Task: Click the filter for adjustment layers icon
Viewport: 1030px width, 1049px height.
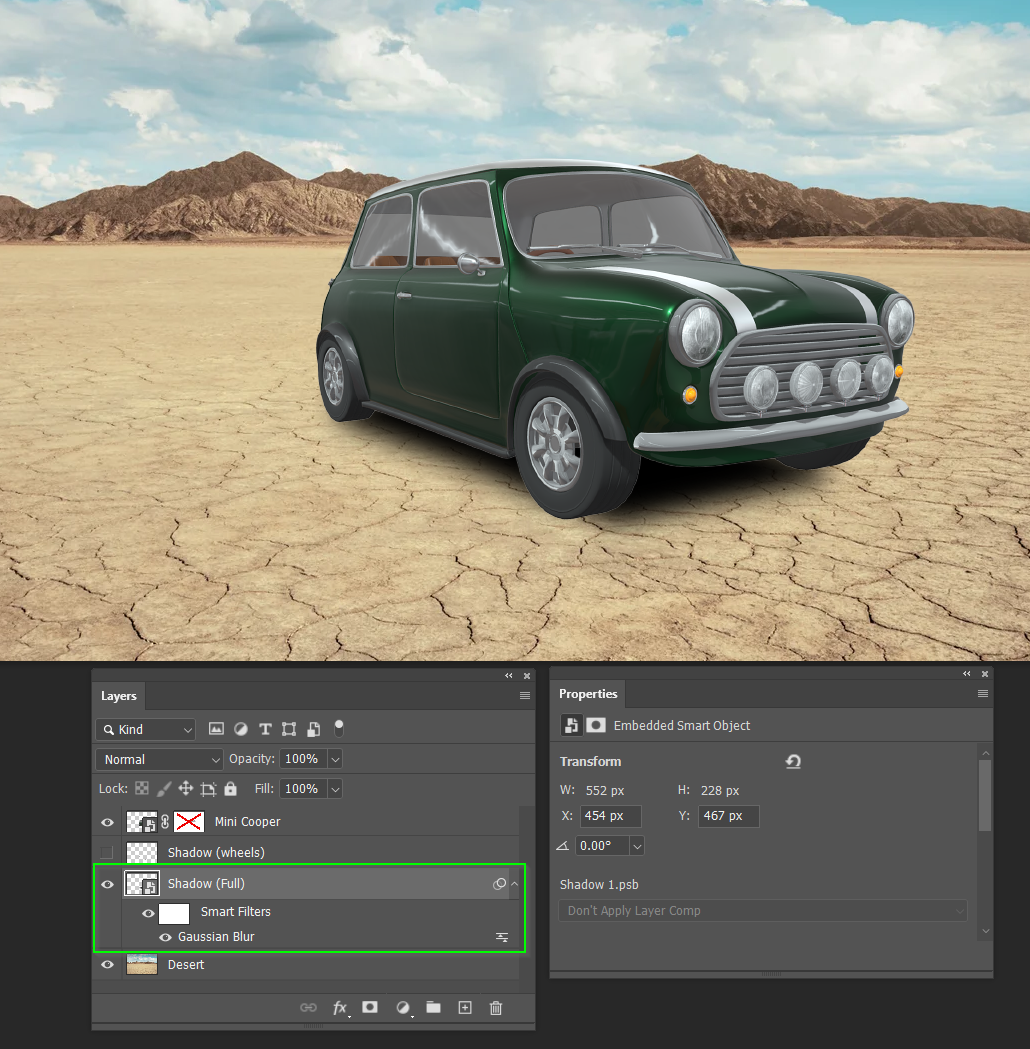Action: click(240, 729)
